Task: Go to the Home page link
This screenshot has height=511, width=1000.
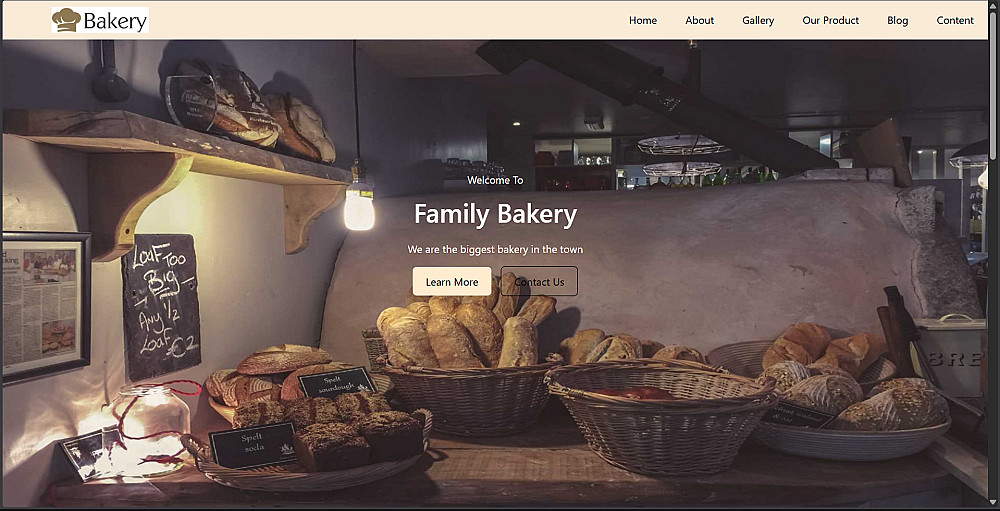Action: coord(643,20)
